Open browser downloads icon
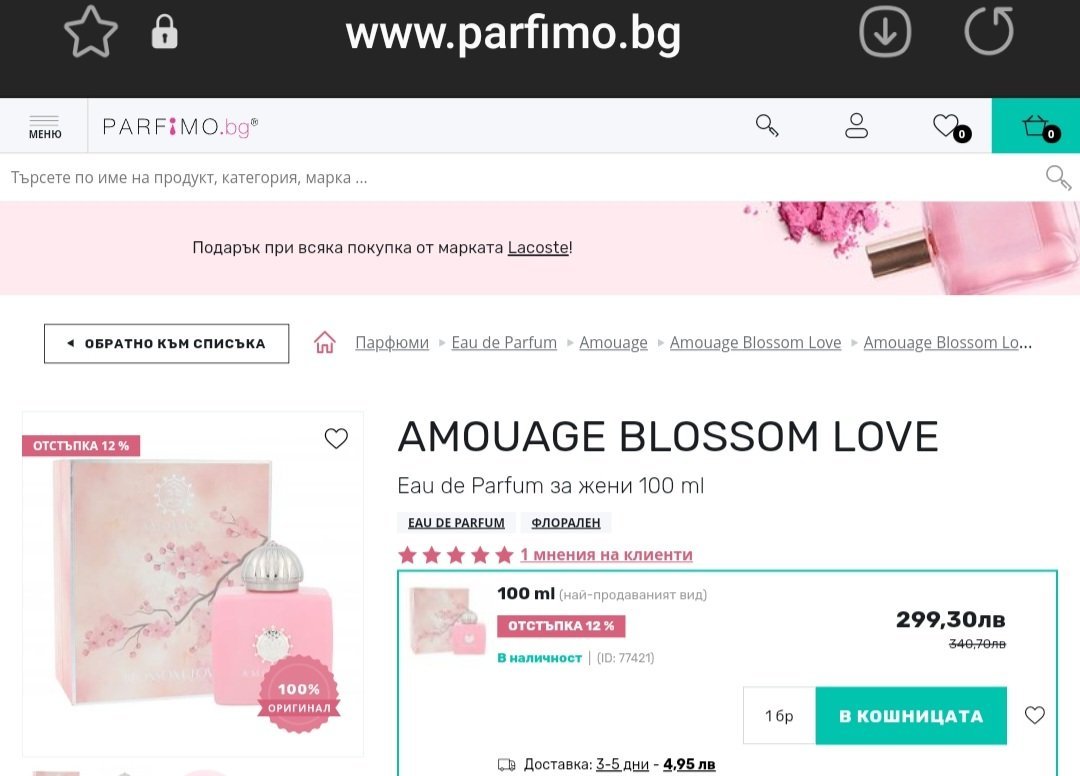Viewport: 1080px width, 776px height. point(885,32)
